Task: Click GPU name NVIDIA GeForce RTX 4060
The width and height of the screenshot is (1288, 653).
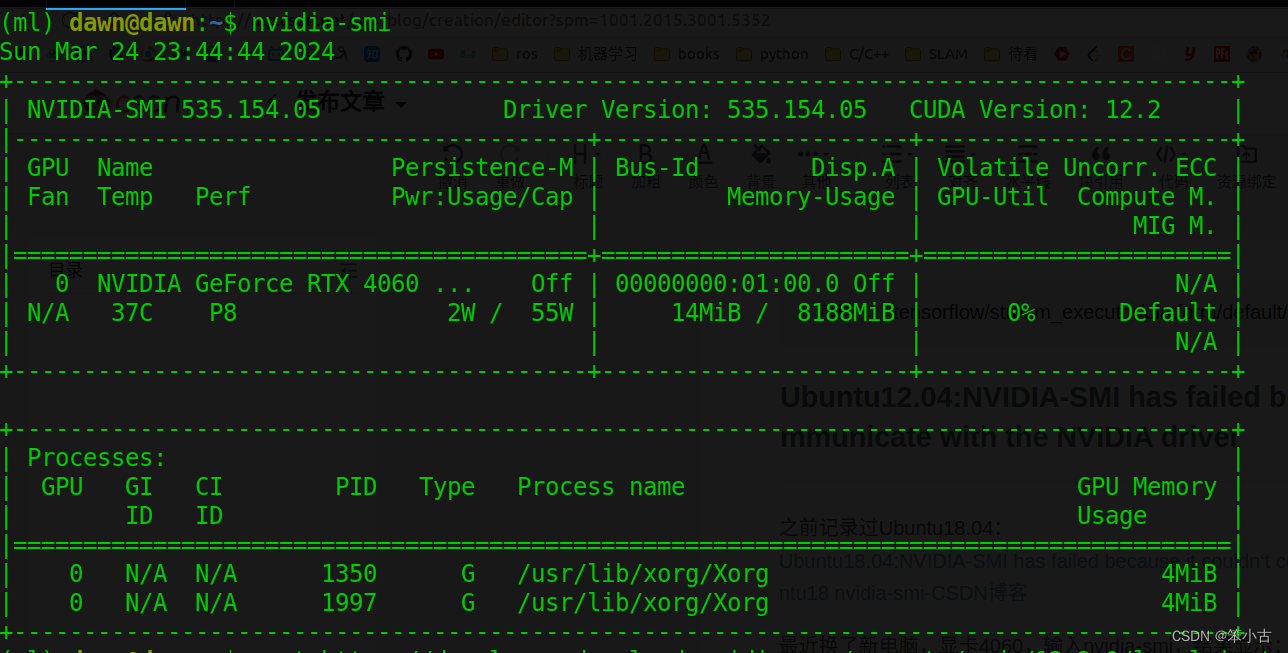Action: click(258, 284)
